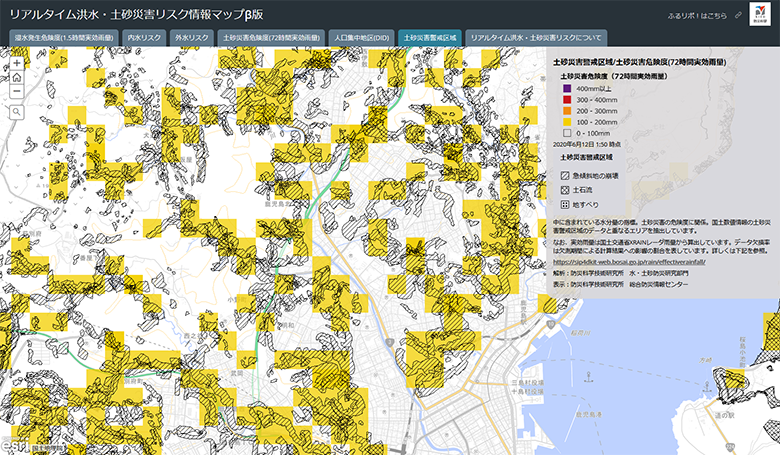Select the 土砂災害警戒区域 tab

[x=429, y=37]
